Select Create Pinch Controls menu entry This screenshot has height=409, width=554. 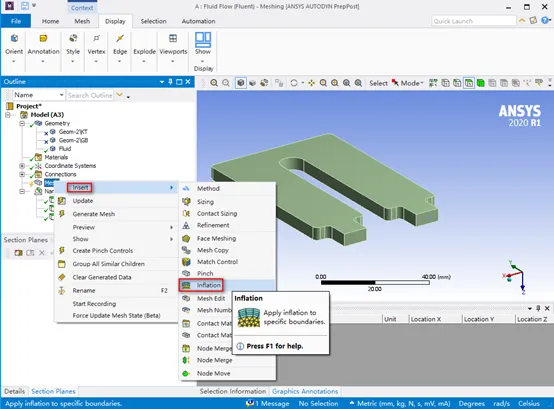(x=117, y=251)
